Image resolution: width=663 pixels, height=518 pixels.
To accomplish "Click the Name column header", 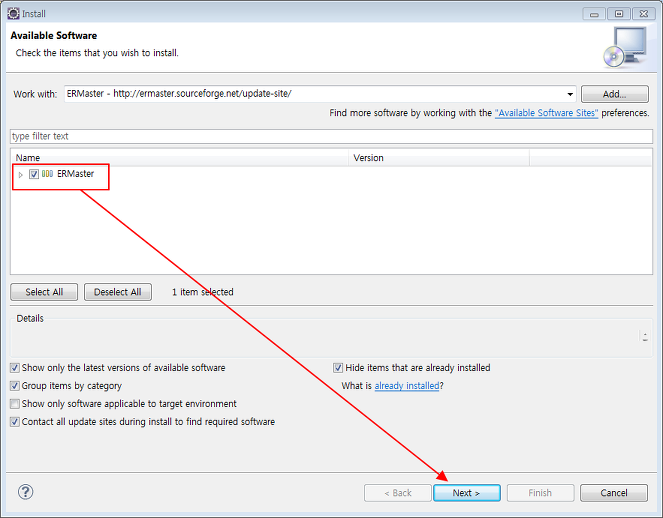I will [179, 158].
